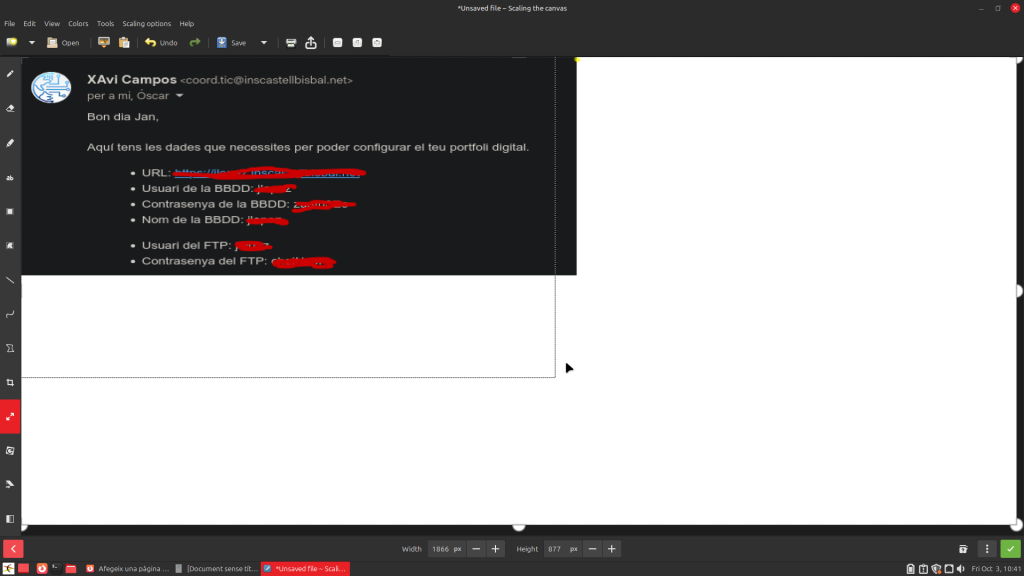Open the three-dot options menu at bottom
1024x576 pixels.
tap(987, 549)
